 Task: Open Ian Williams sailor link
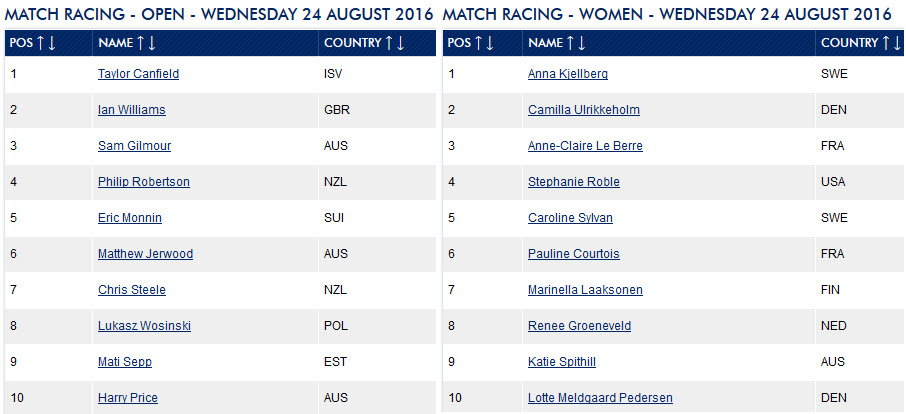click(132, 110)
